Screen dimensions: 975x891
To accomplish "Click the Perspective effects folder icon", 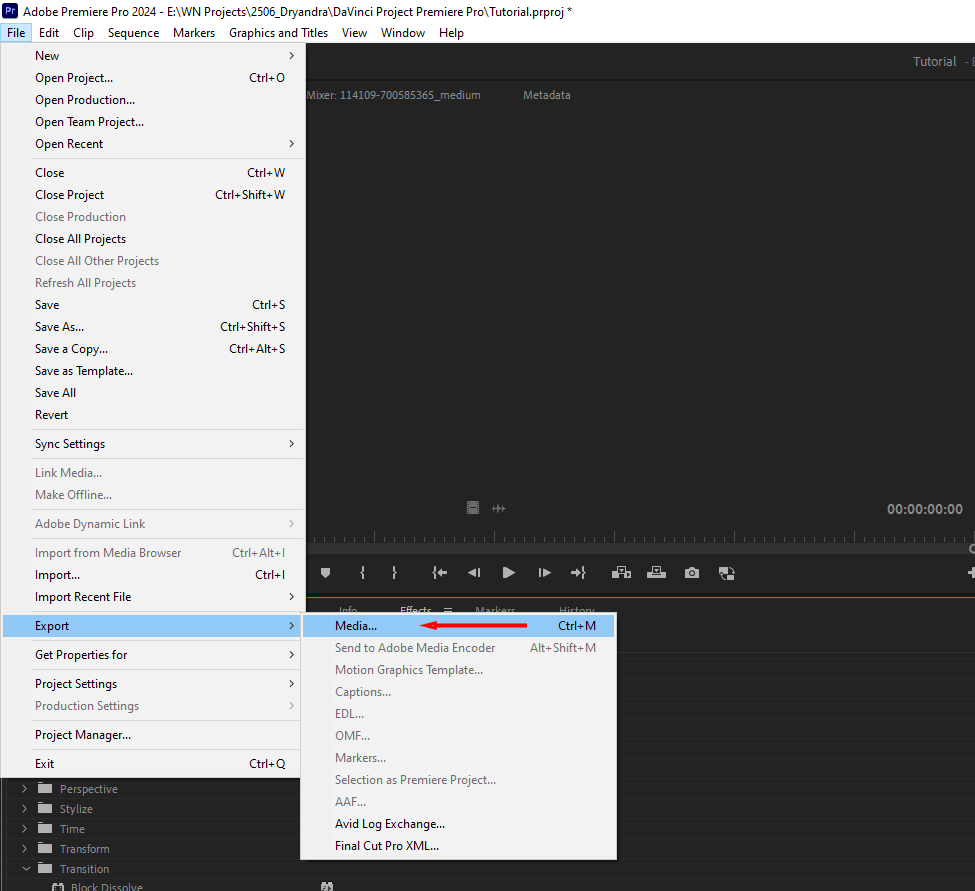I will tap(45, 788).
